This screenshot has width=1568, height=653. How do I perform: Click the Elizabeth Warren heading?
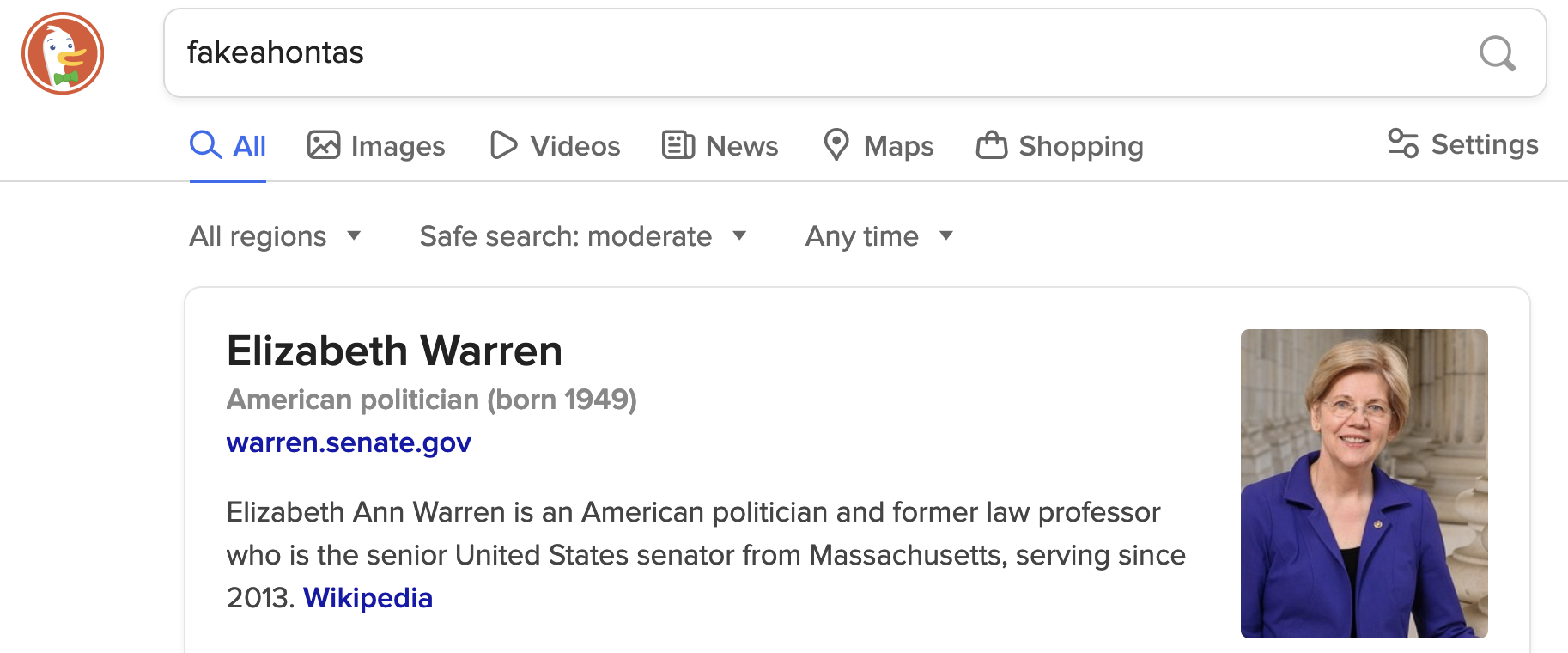click(394, 351)
